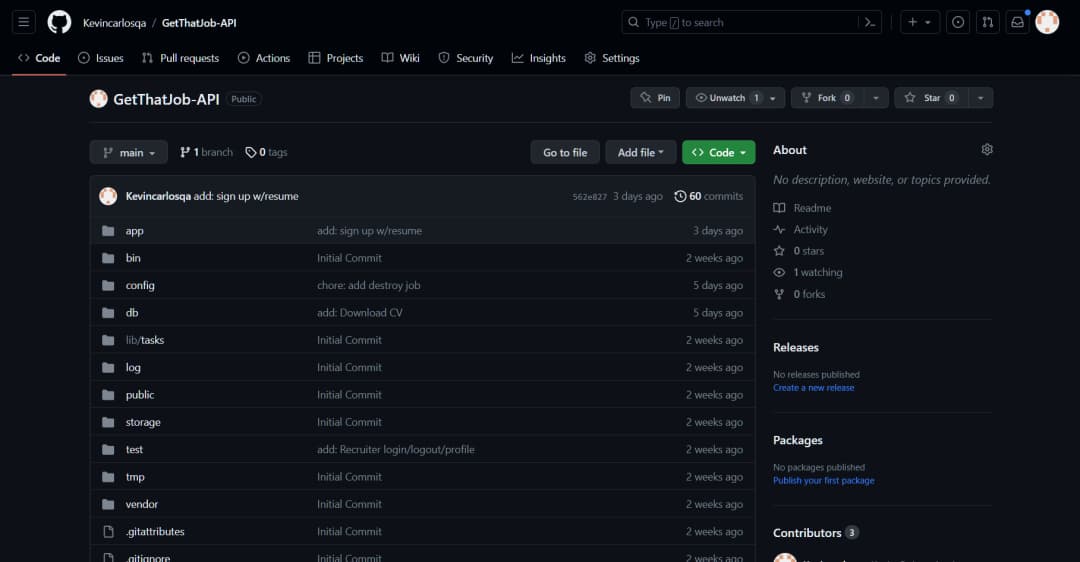The image size is (1080, 562).
Task: Expand the Unwatch notification options dropdown
Action: click(773, 98)
